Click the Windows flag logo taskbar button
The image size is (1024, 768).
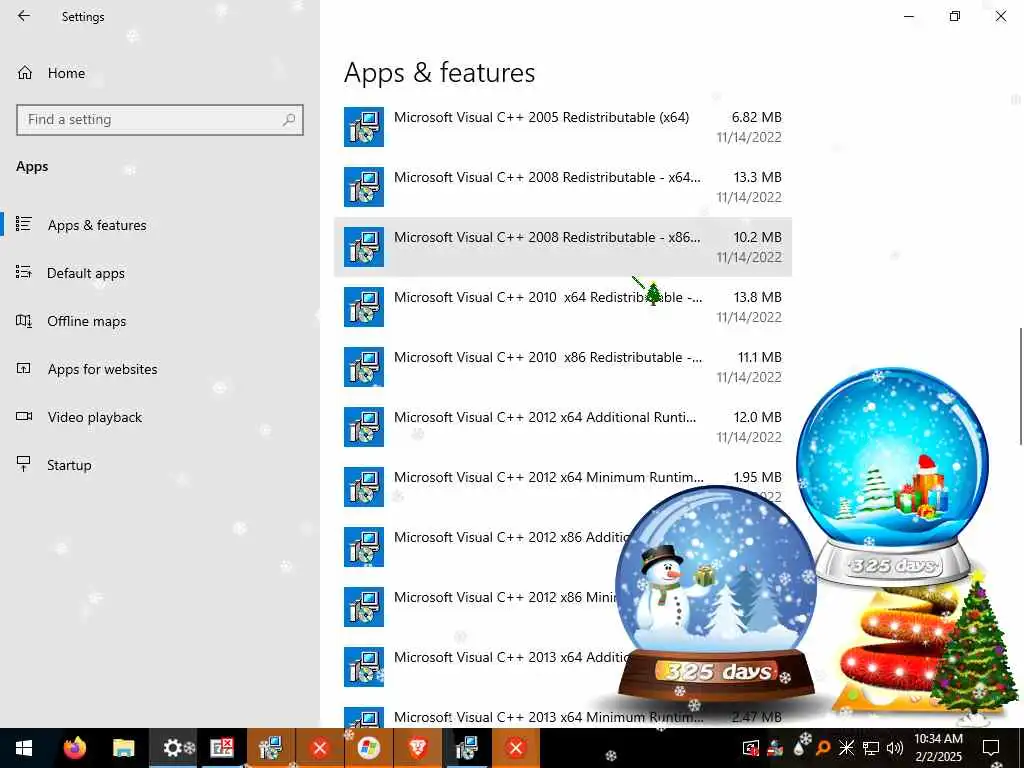[x=369, y=748]
